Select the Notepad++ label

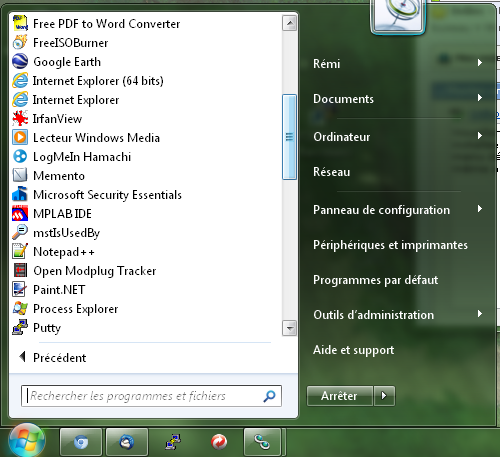[x=64, y=252]
